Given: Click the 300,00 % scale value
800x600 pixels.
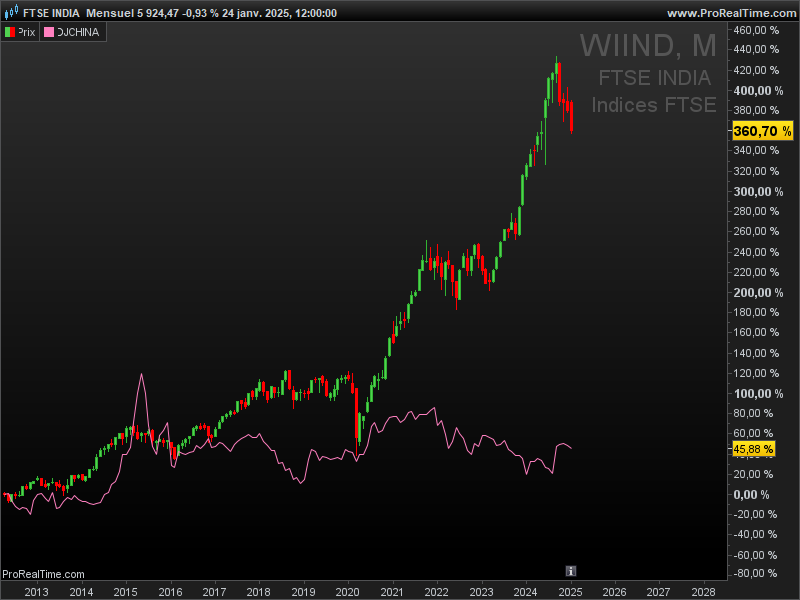Looking at the screenshot, I should (758, 192).
